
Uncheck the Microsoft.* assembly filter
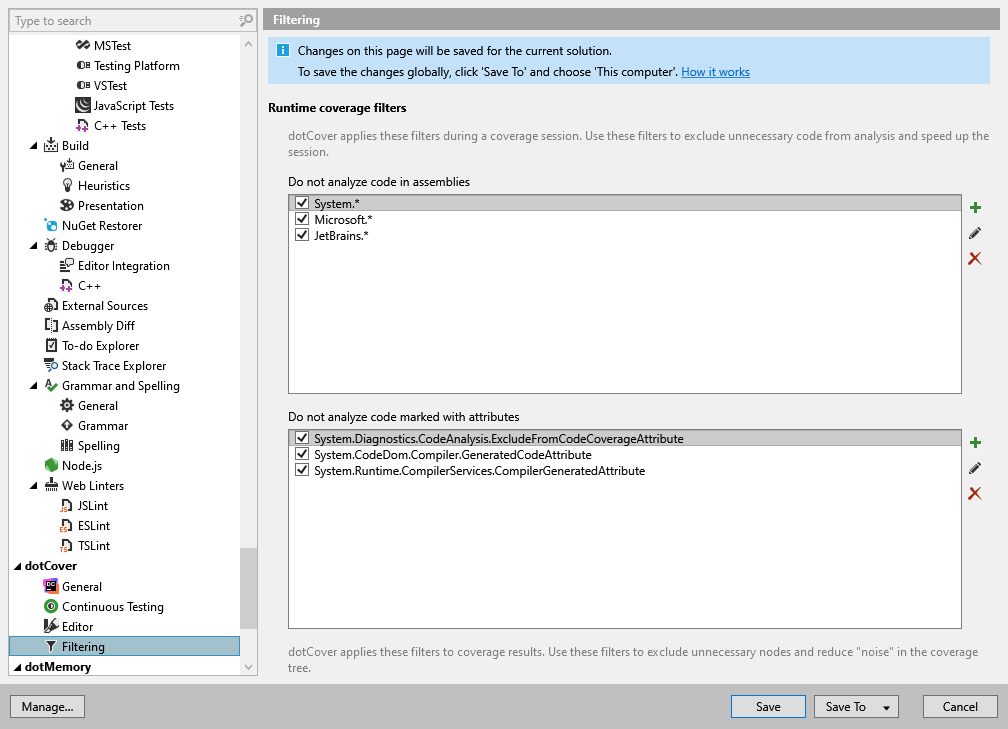click(x=302, y=219)
